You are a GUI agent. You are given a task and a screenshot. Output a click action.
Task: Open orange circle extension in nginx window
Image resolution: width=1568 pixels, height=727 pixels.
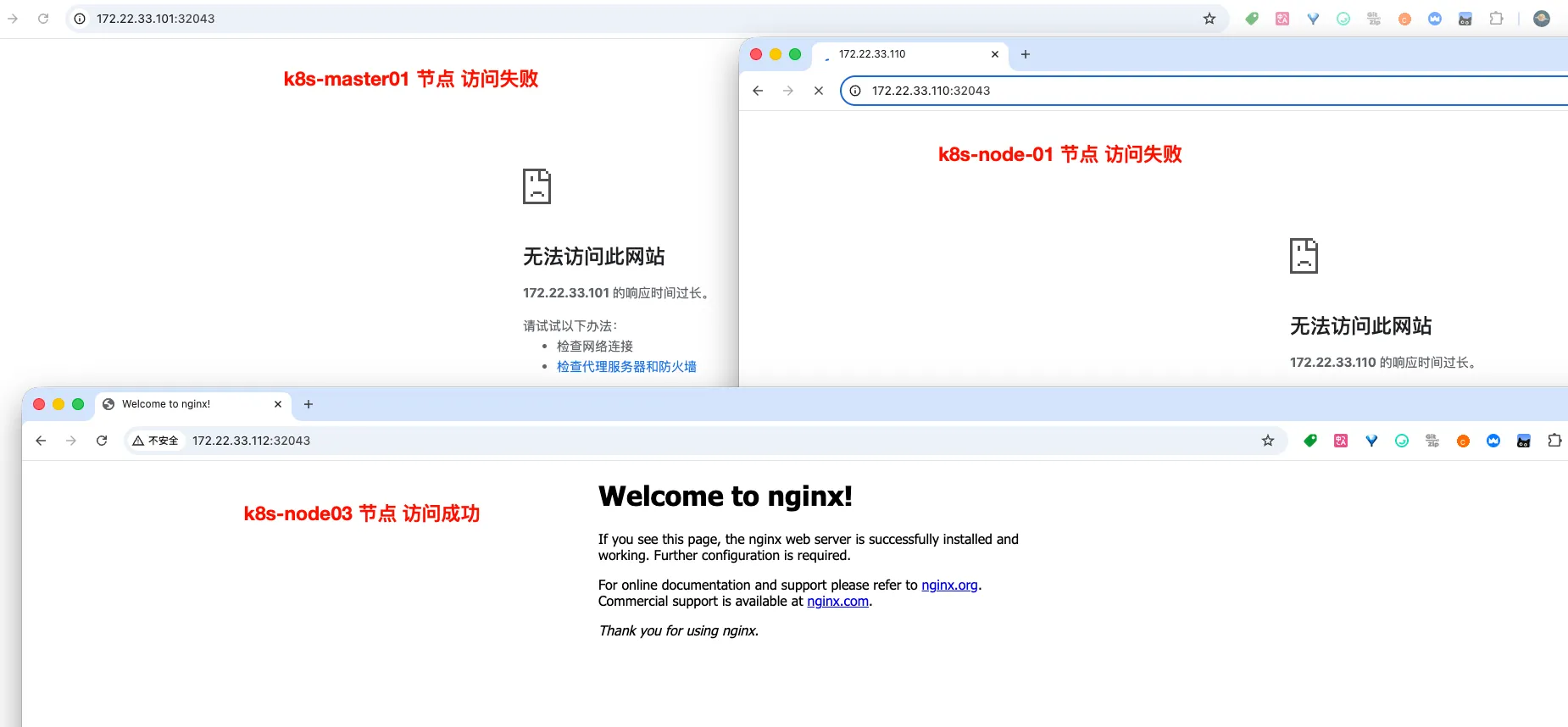coord(1463,441)
